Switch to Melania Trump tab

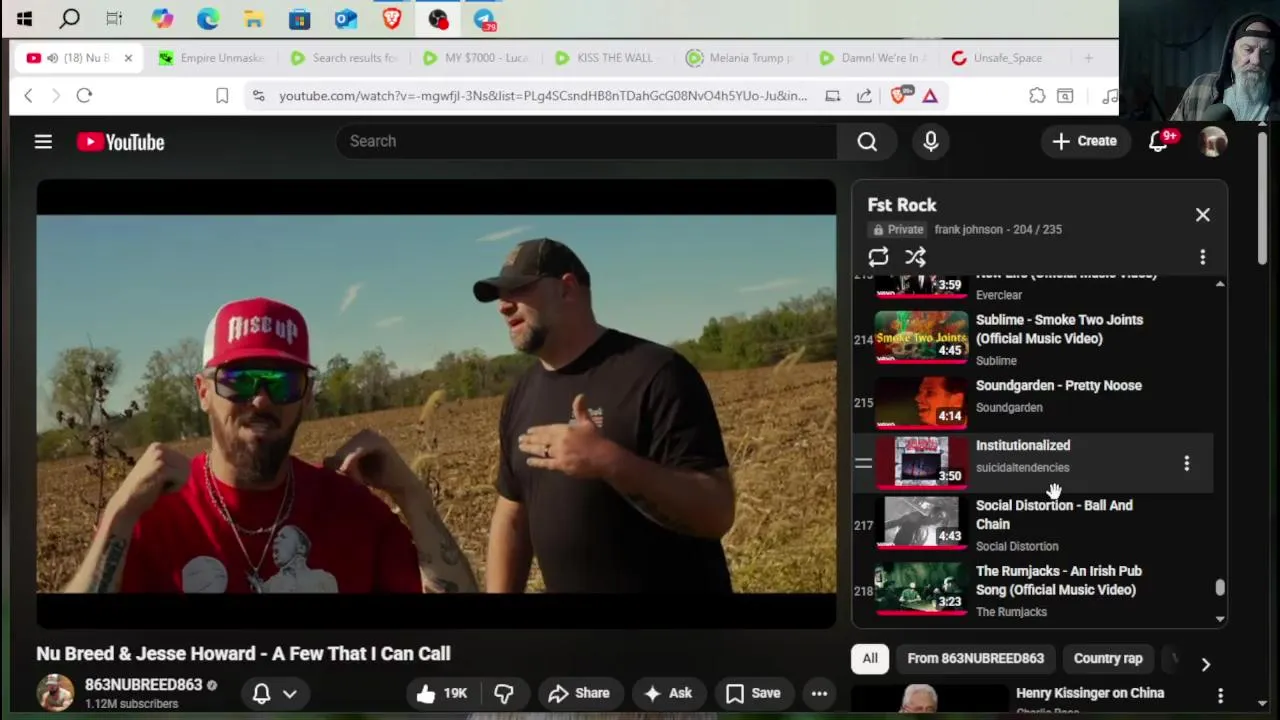coord(741,58)
